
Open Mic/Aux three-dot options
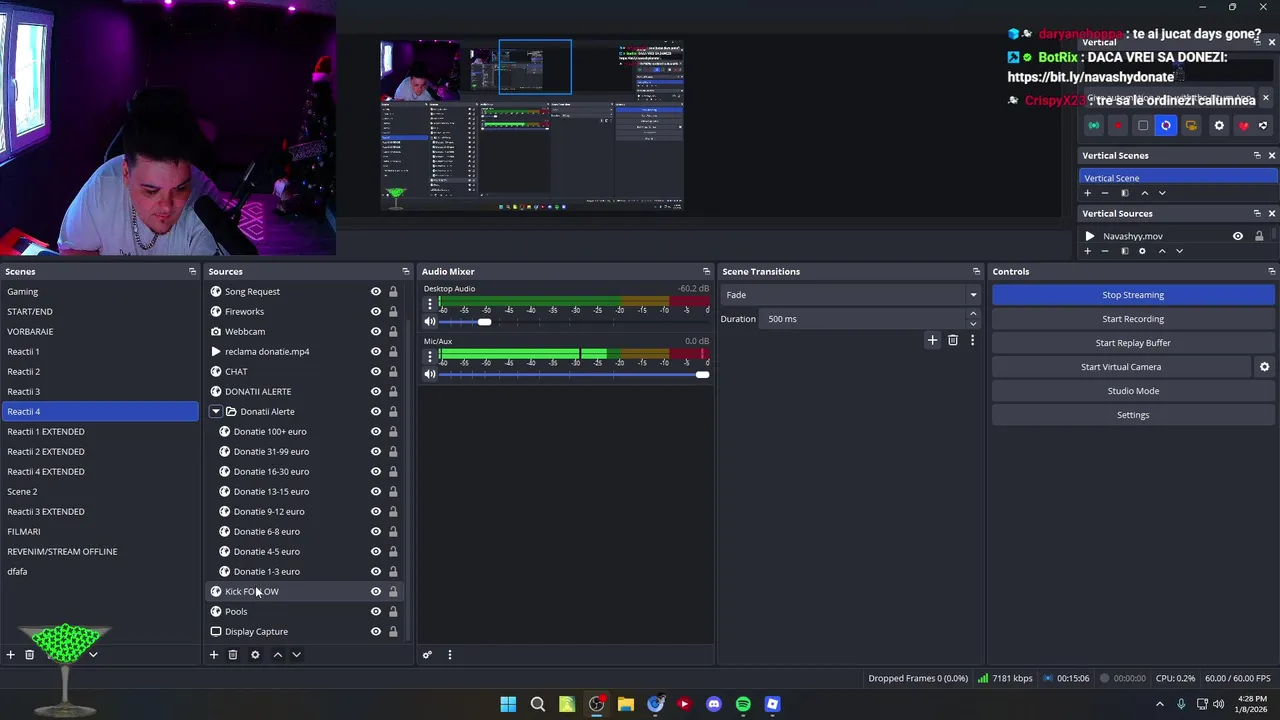[x=430, y=356]
